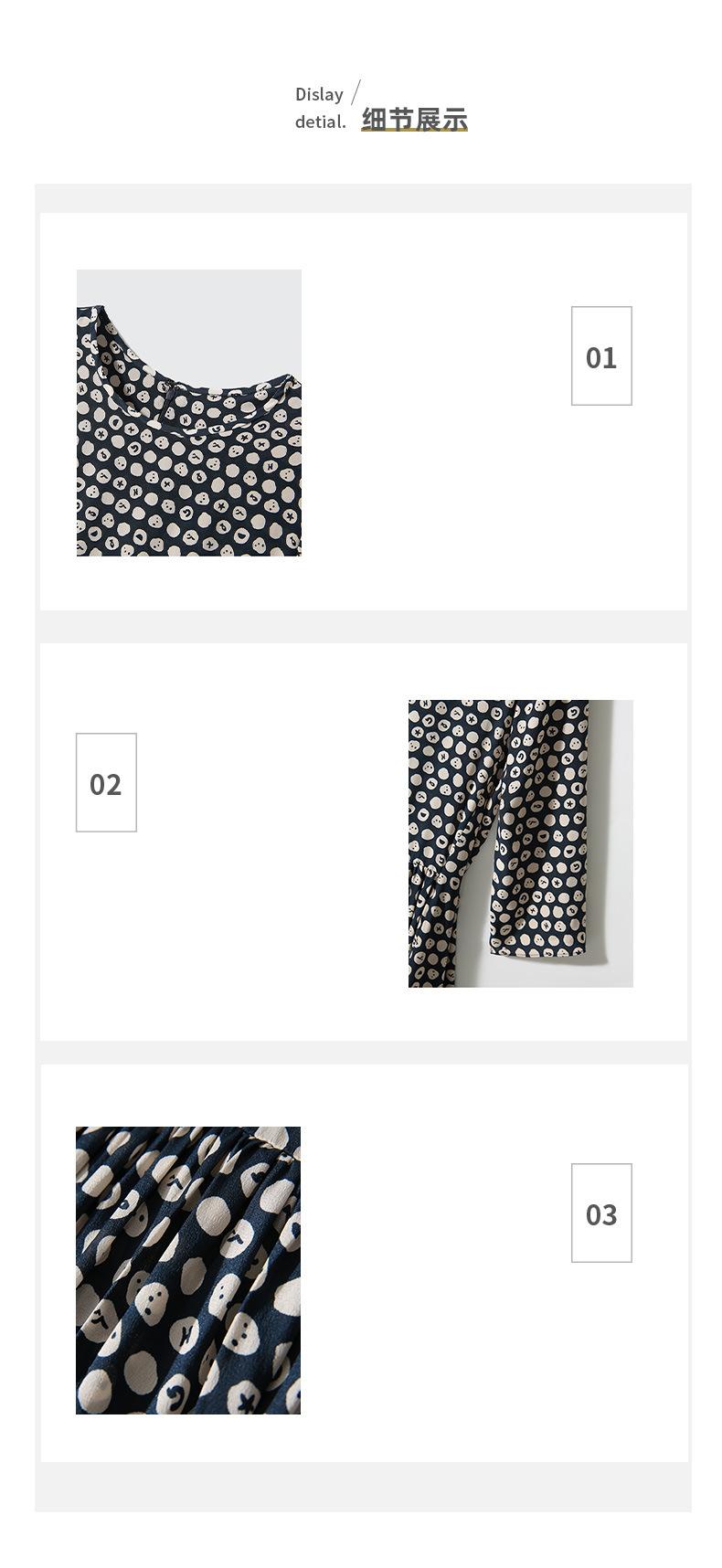Click the 'detial.' header text
This screenshot has width=722, height=1568.
pos(320,122)
